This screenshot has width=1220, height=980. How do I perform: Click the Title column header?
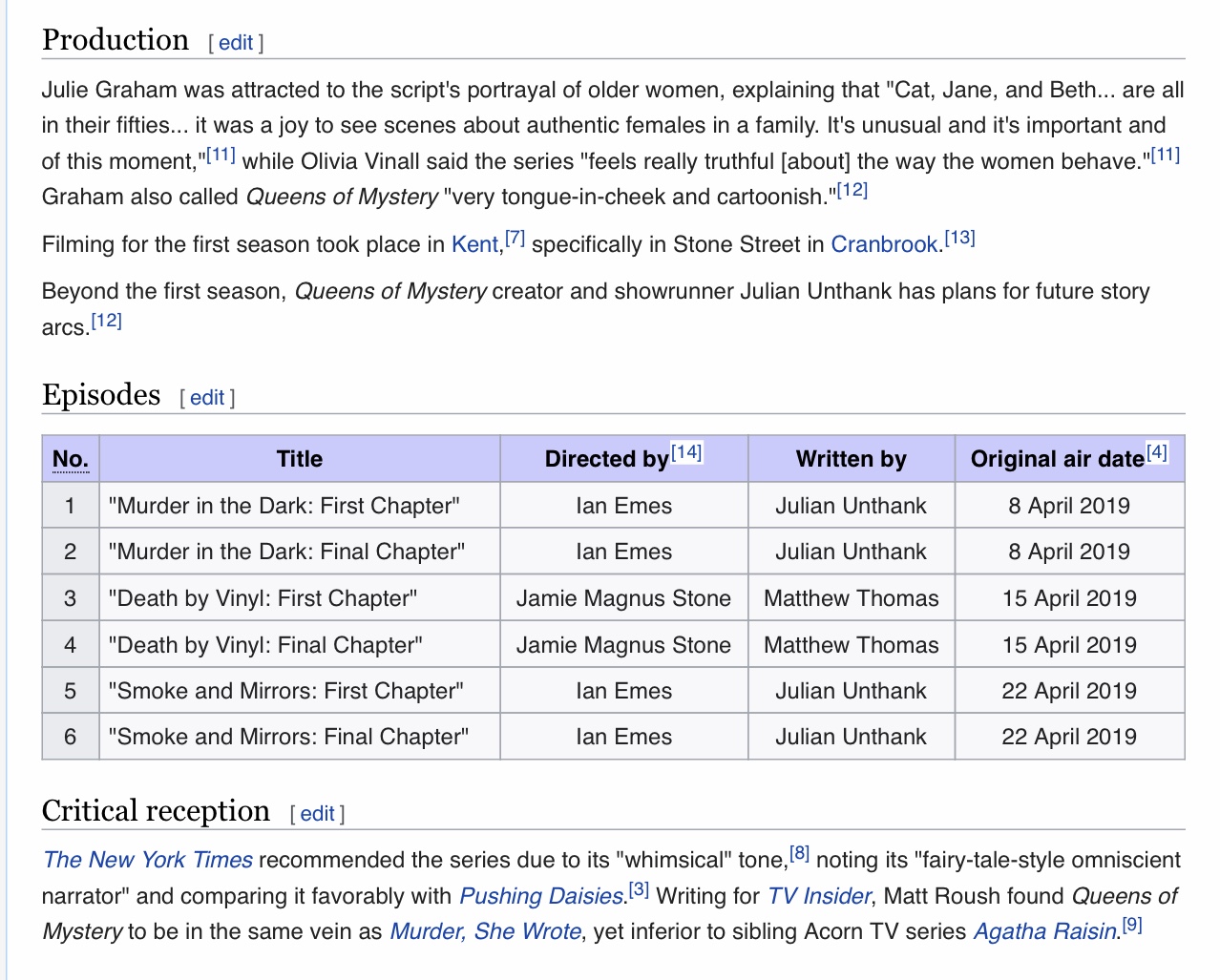(x=300, y=459)
